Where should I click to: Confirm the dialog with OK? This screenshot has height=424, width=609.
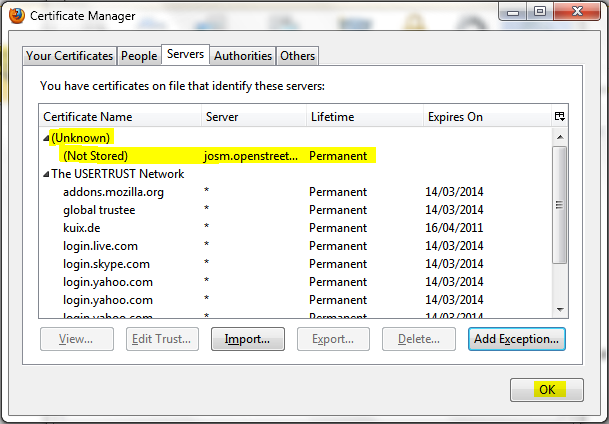[546, 390]
